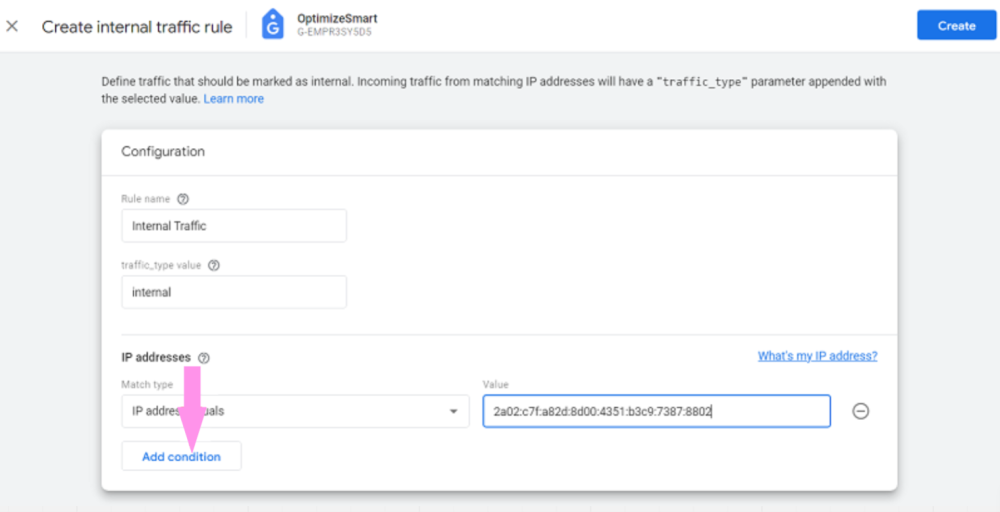Screen dimensions: 1000x512
Task: Remove the IP address condition row
Action: click(x=860, y=411)
